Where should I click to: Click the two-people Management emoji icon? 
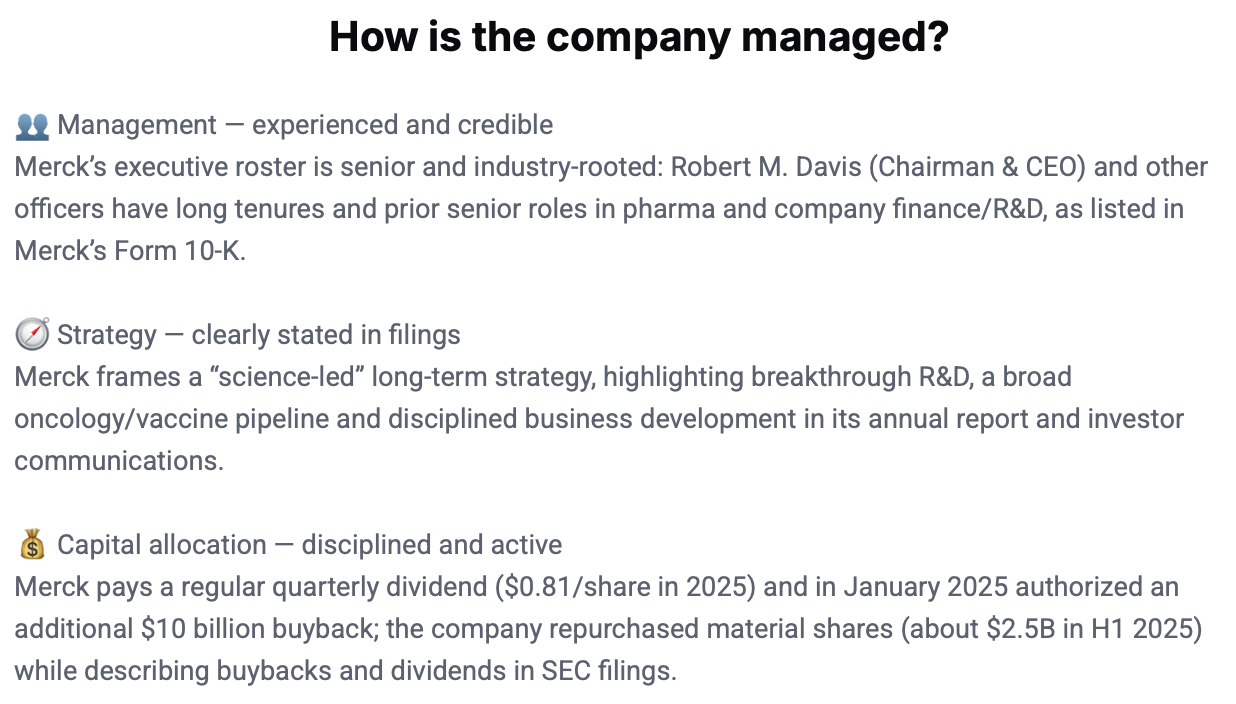tap(33, 125)
